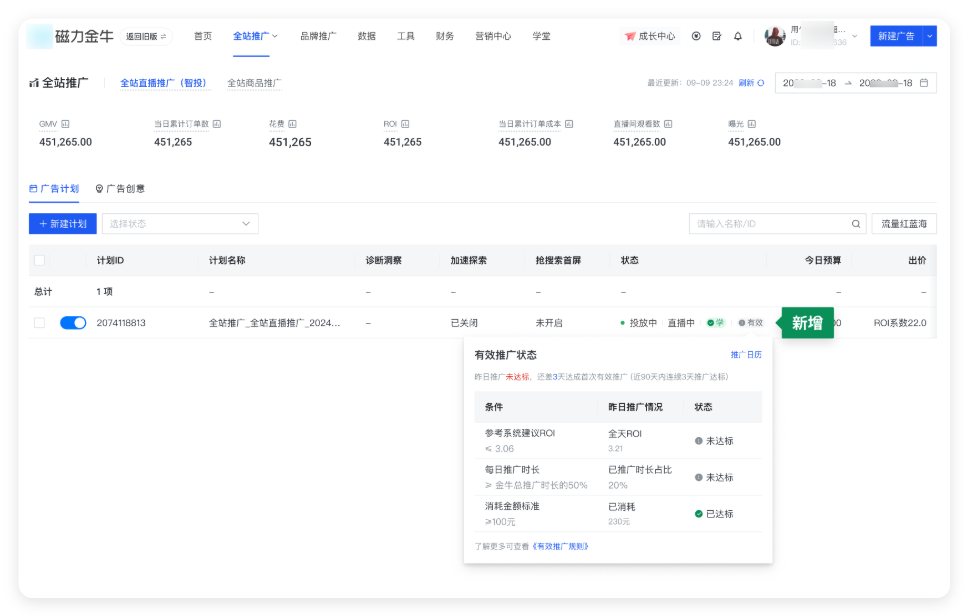Image resolution: width=968 pixels, height=616 pixels.
Task: Expand the 全站推广 navigation chevron
Action: (275, 35)
